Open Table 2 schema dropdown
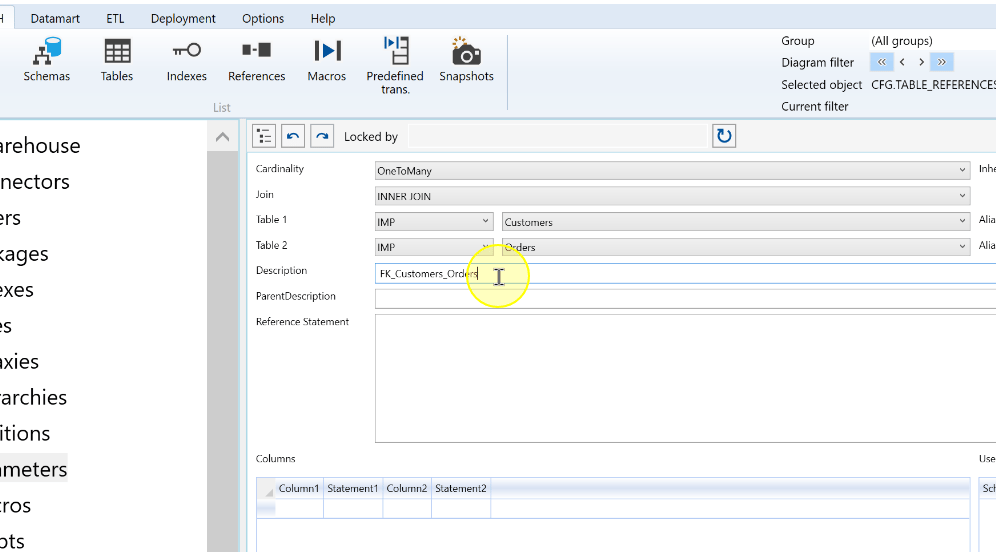 pyautogui.click(x=434, y=246)
